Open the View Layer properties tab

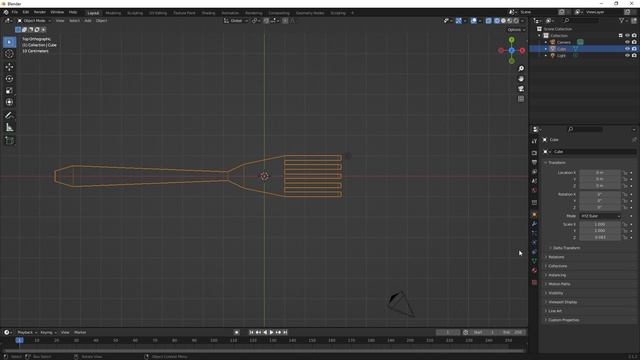point(534,171)
